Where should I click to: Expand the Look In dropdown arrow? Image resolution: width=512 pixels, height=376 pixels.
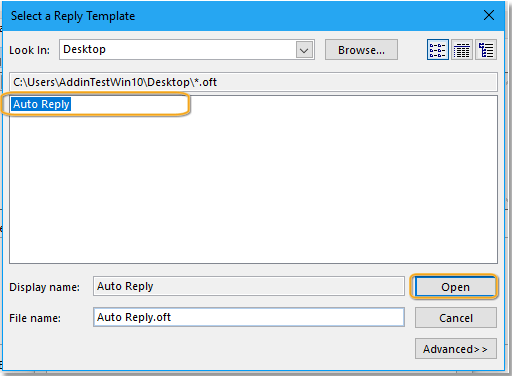point(304,50)
